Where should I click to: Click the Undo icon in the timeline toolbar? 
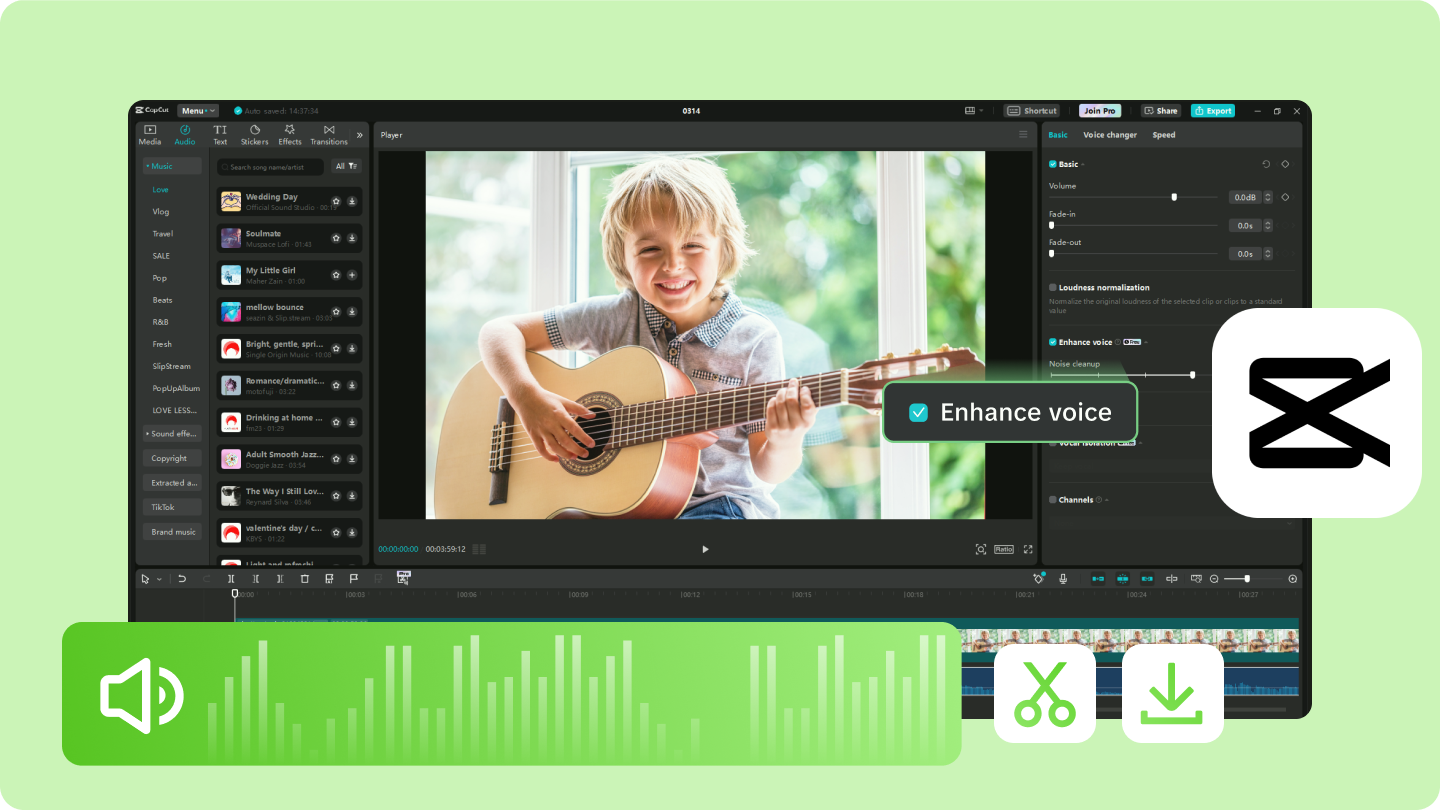pos(181,578)
